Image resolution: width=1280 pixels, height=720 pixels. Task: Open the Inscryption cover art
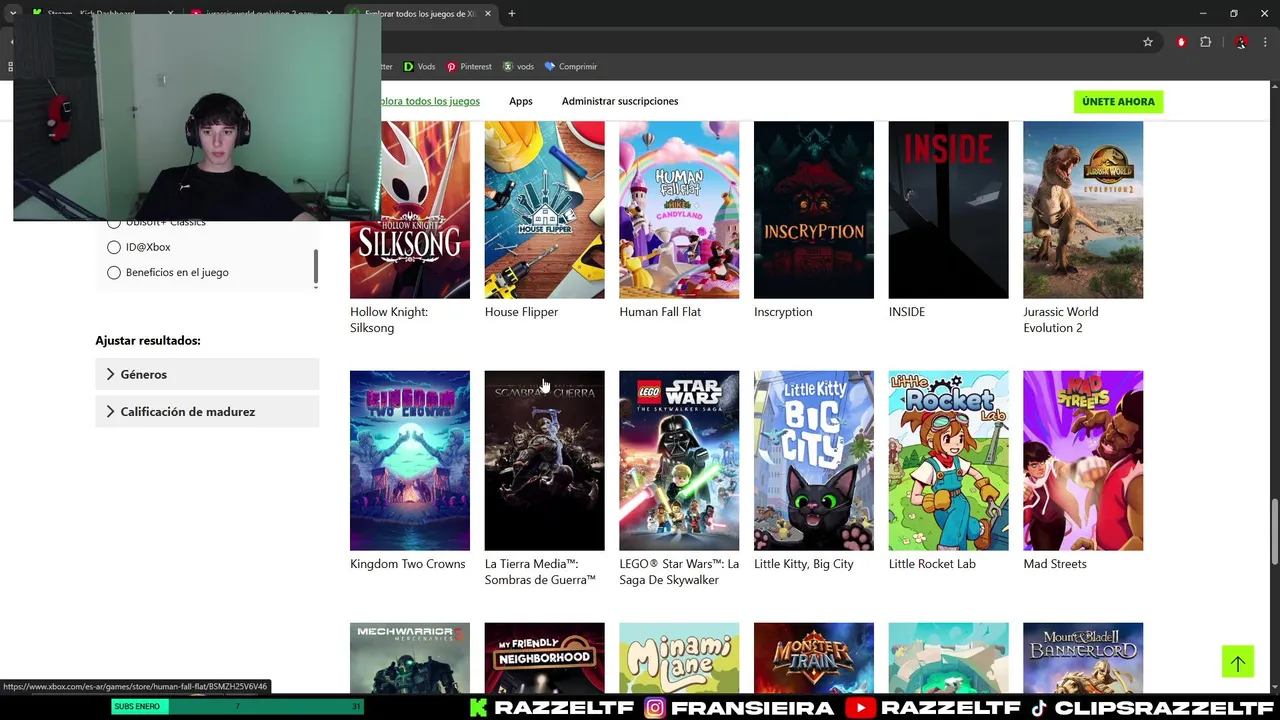tap(814, 209)
